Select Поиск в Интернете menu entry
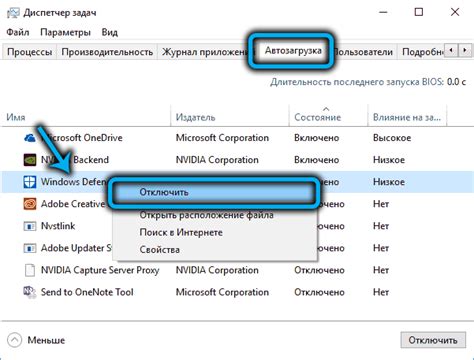The image size is (474, 360). 181,232
